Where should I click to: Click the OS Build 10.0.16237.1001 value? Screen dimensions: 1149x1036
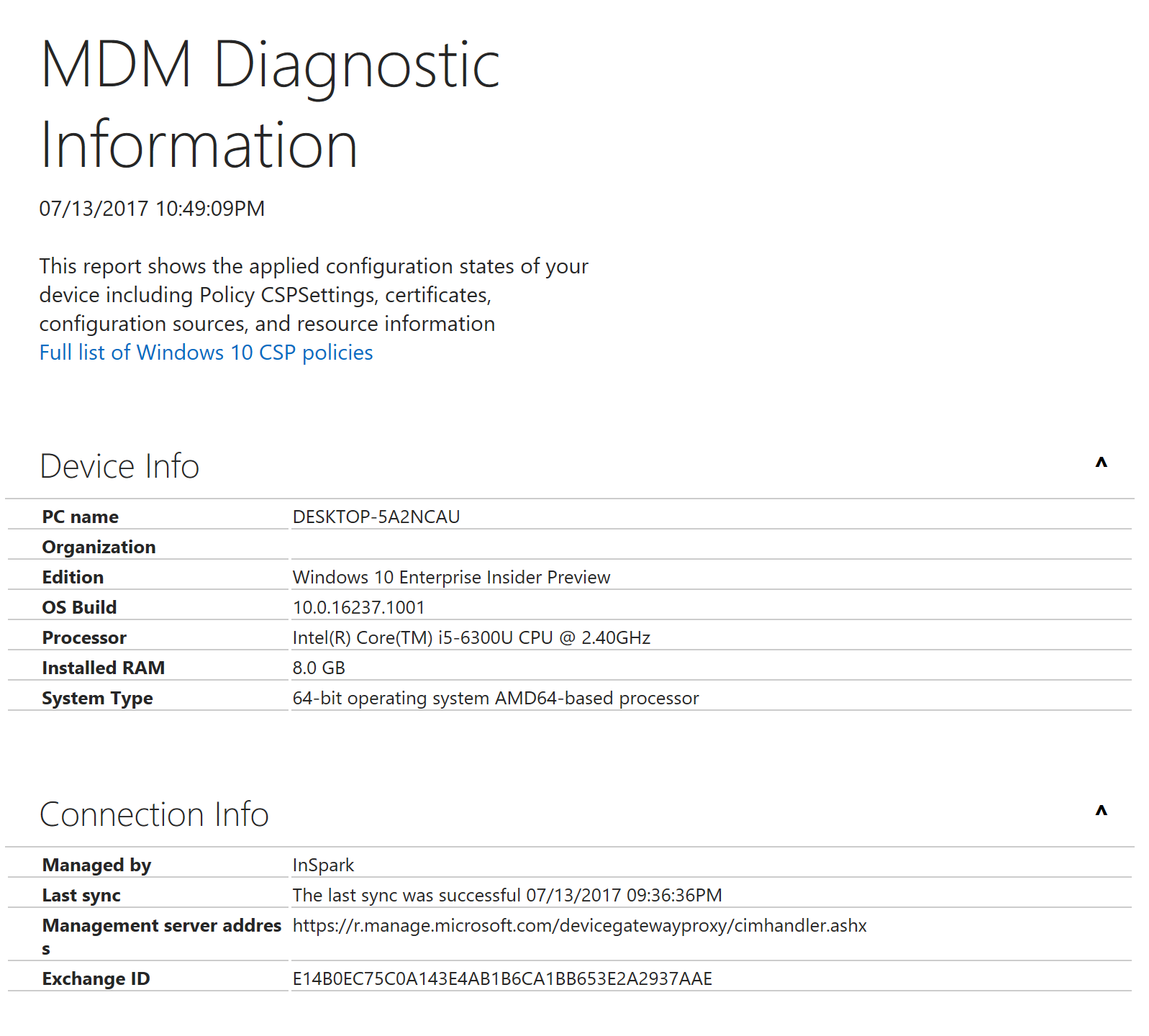click(x=358, y=606)
